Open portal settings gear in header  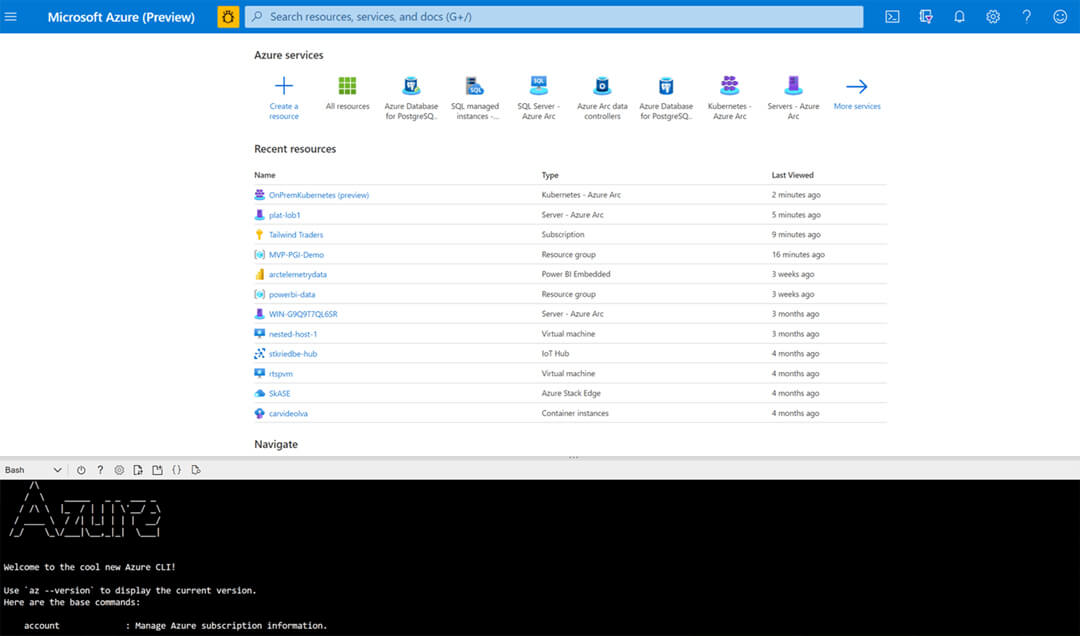tap(993, 17)
